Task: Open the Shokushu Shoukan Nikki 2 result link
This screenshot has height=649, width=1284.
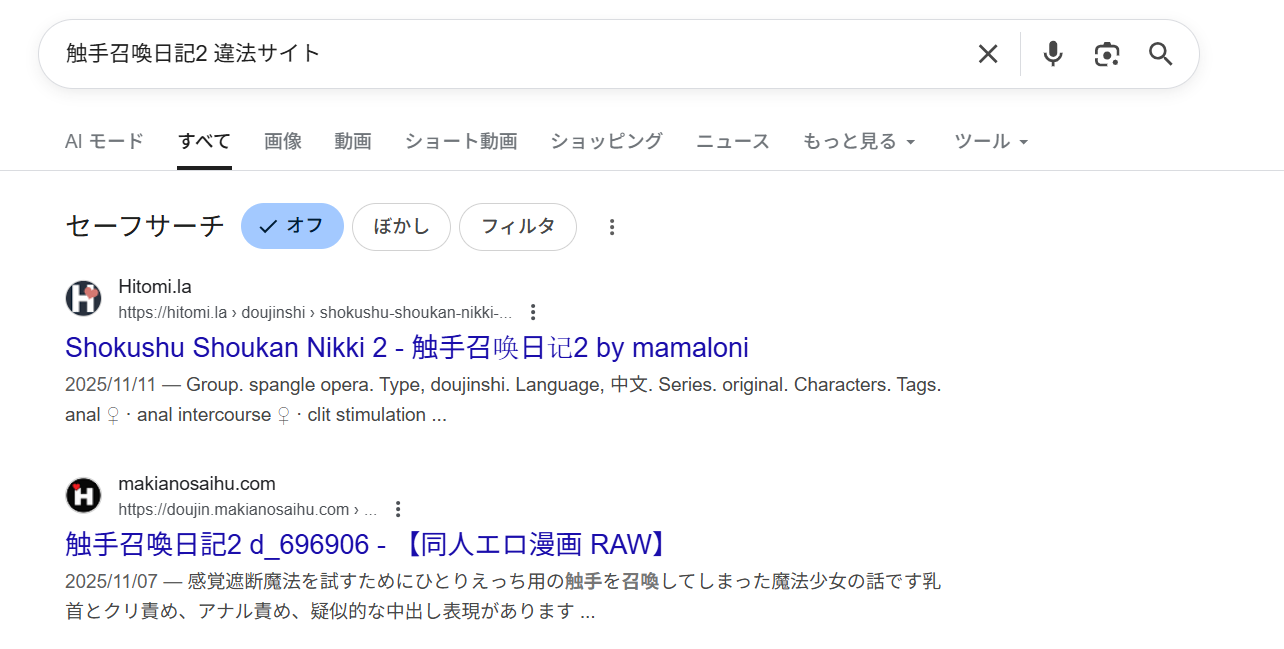Action: pyautogui.click(x=406, y=347)
